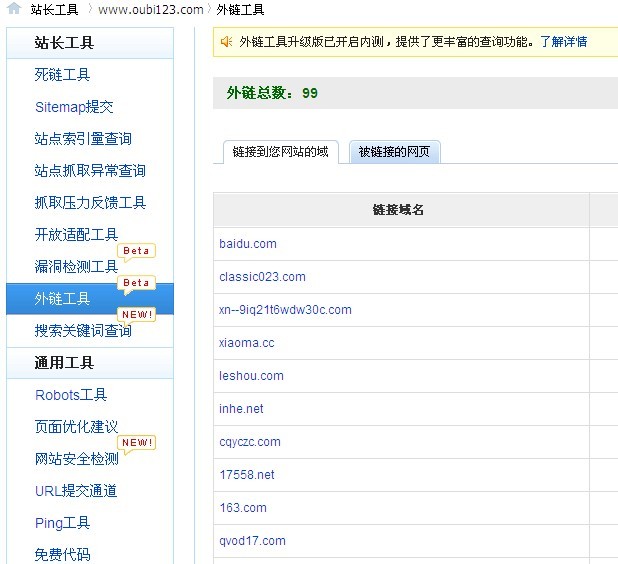Open 抓取压力反馈工具 menu item

[x=90, y=203]
